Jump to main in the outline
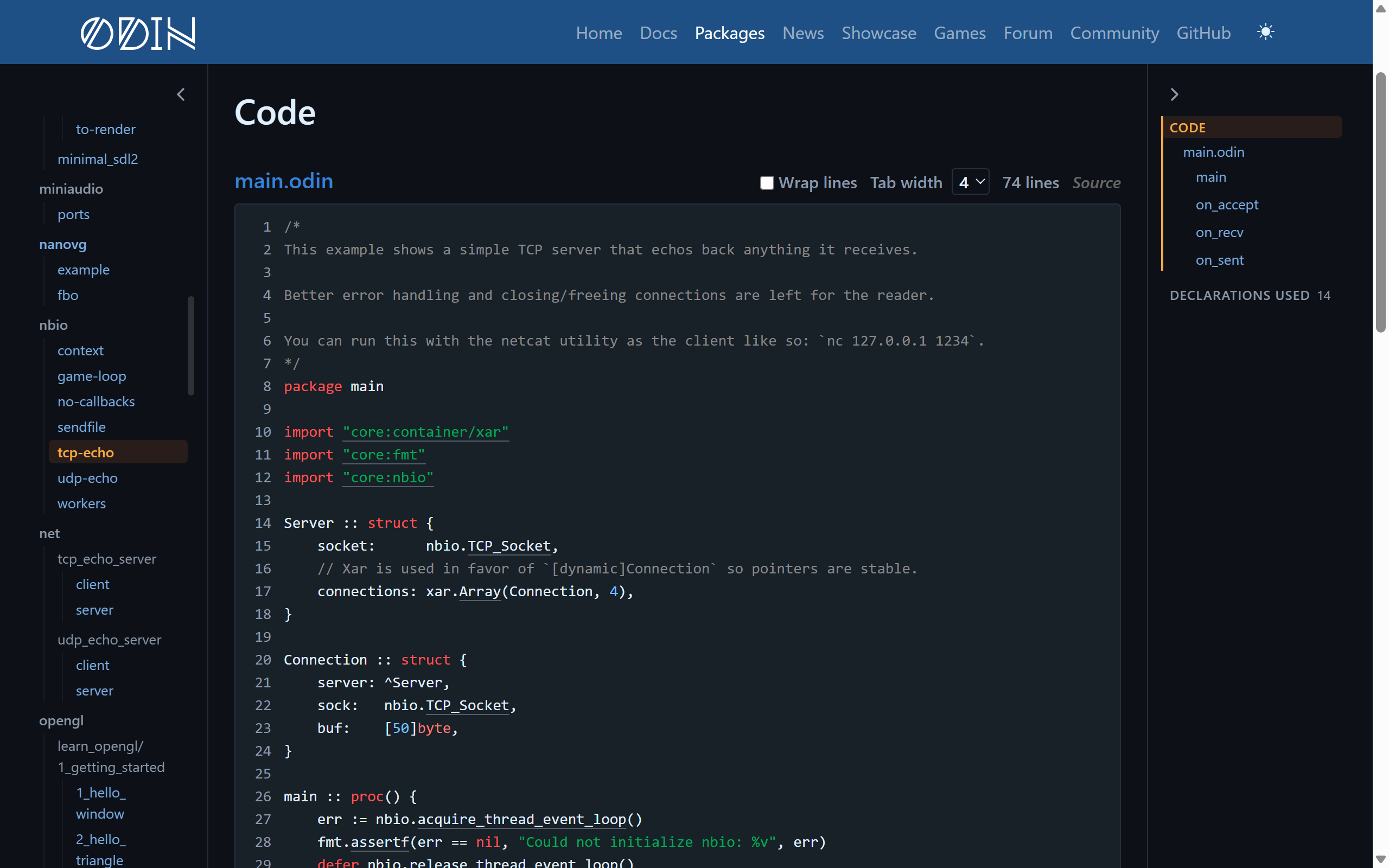The image size is (1389, 868). coord(1211,177)
